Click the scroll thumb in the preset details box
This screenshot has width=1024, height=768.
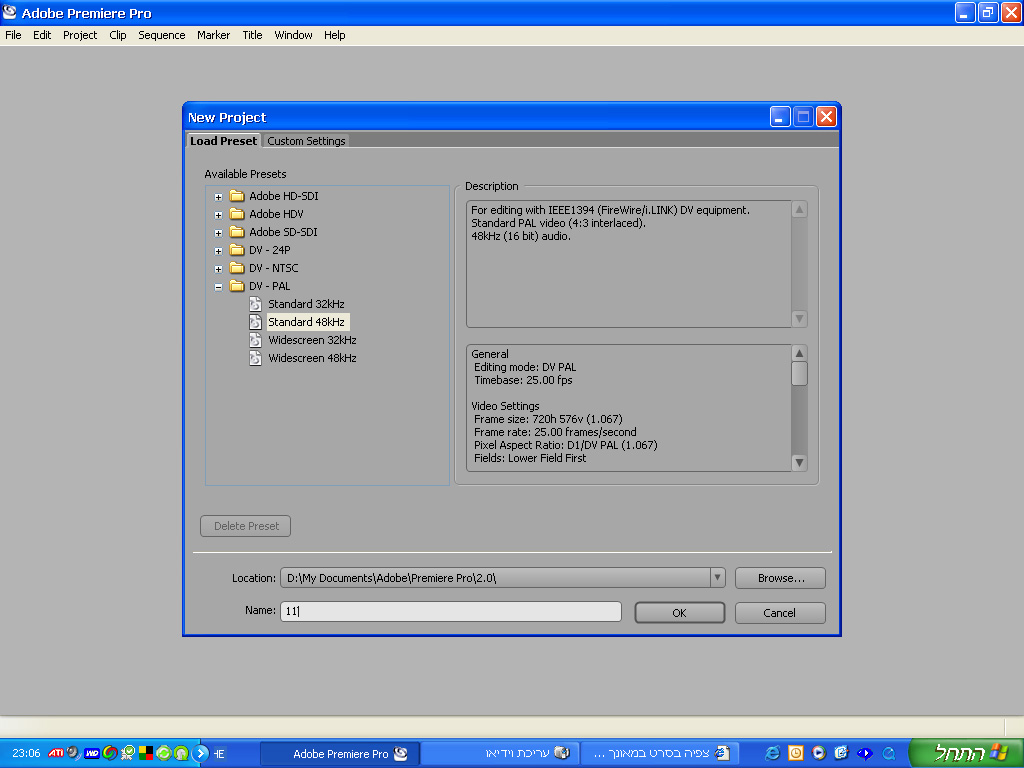799,374
